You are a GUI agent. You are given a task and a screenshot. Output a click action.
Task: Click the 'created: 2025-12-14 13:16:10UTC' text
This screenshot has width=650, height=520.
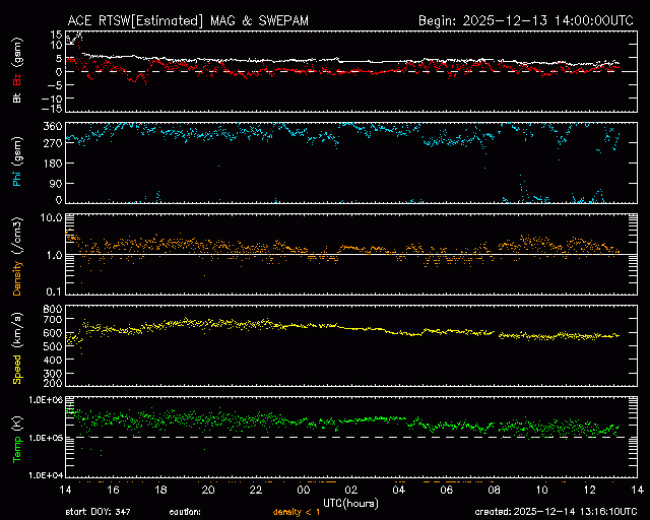(556, 512)
